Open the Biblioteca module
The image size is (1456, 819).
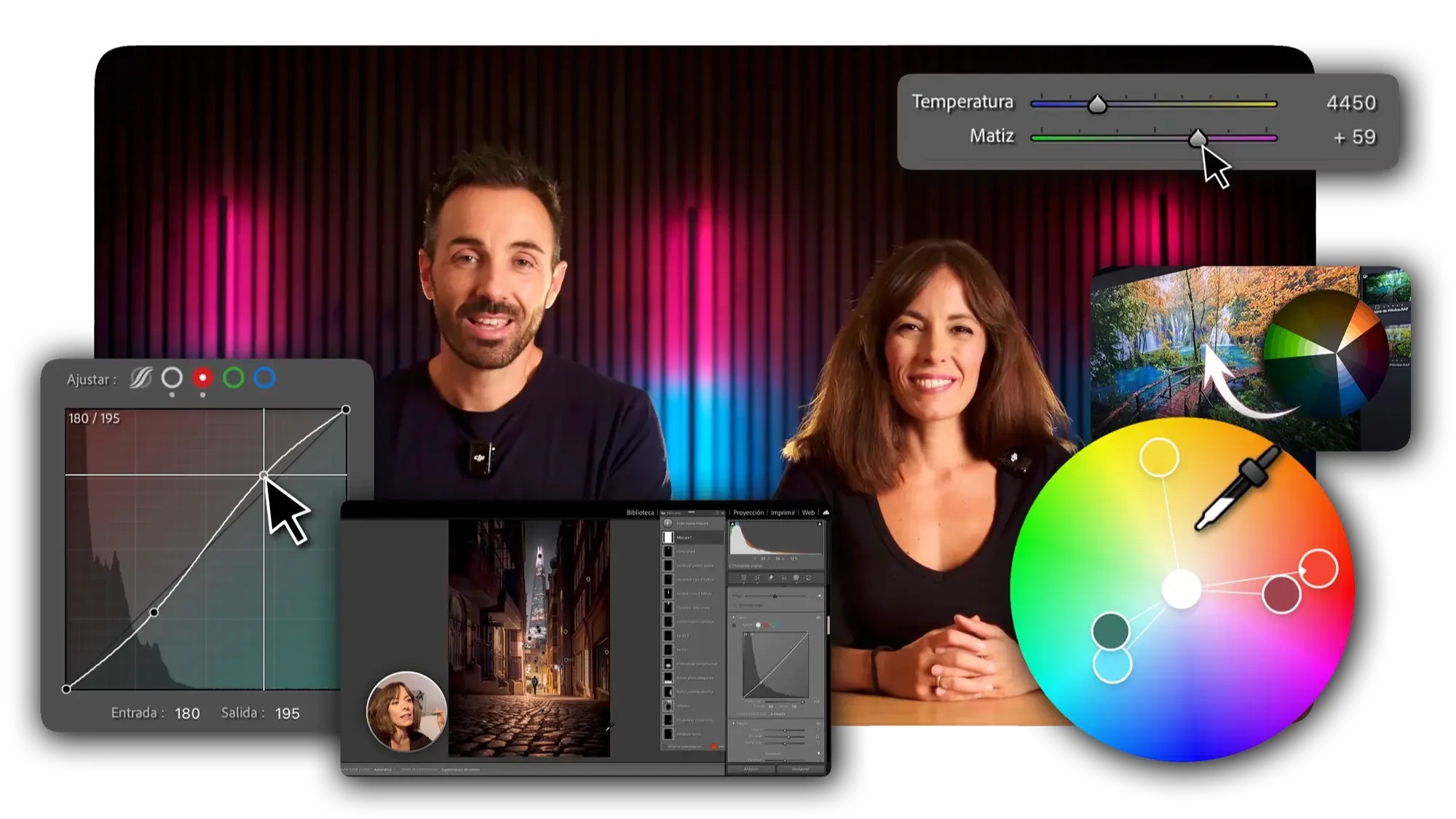(x=640, y=513)
